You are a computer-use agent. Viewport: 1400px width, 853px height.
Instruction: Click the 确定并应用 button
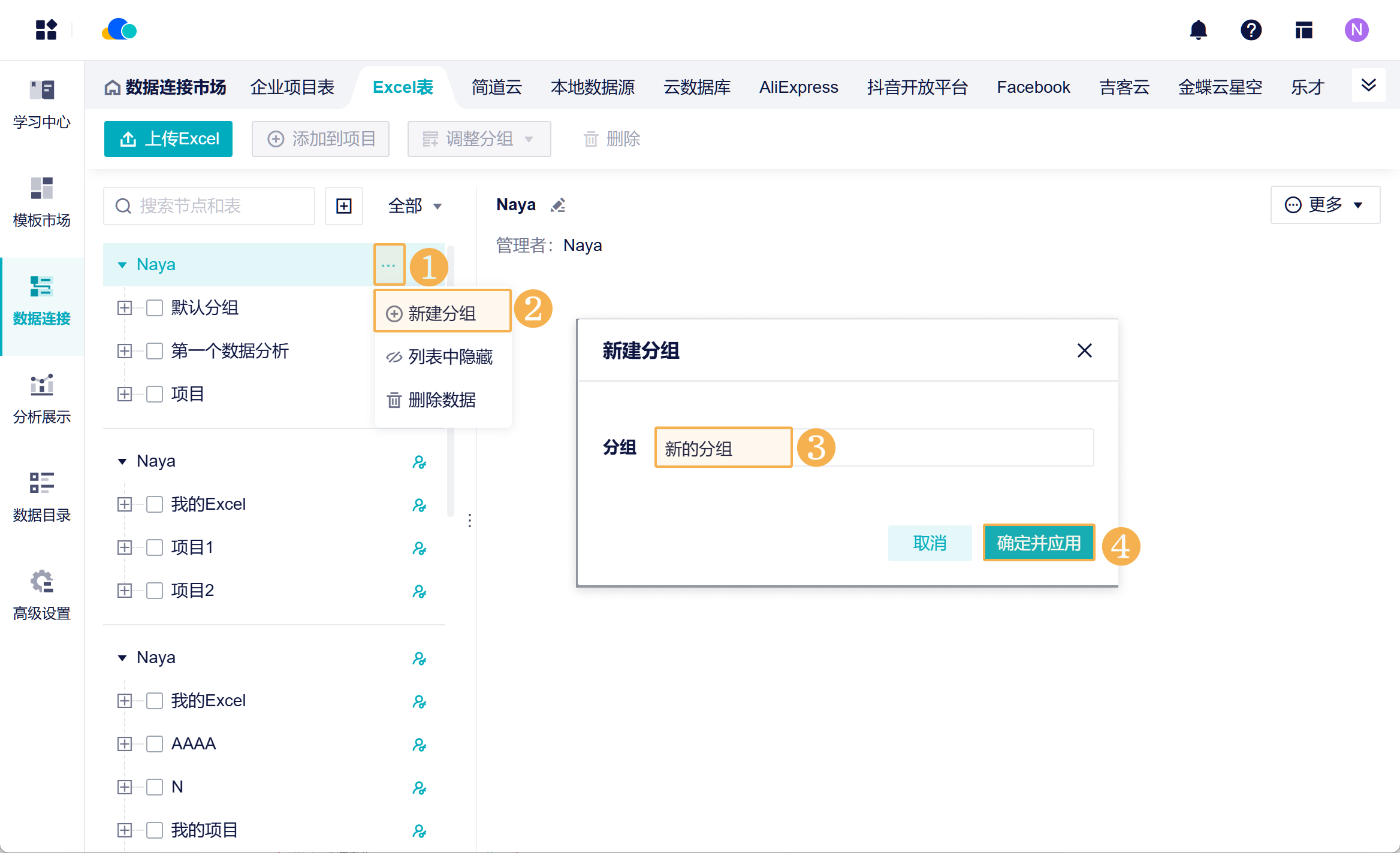click(x=1039, y=543)
